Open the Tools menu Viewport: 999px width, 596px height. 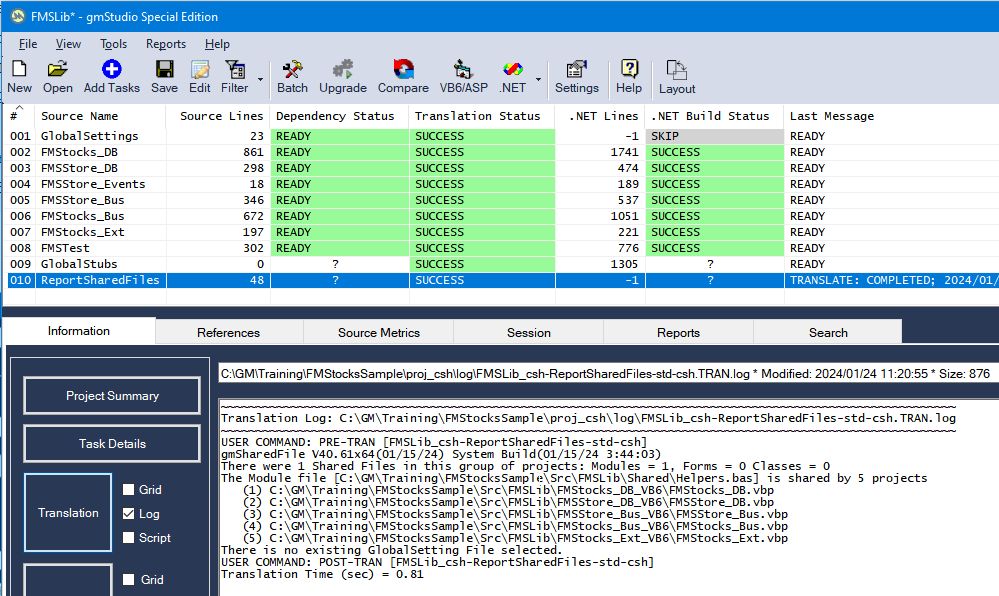(113, 44)
